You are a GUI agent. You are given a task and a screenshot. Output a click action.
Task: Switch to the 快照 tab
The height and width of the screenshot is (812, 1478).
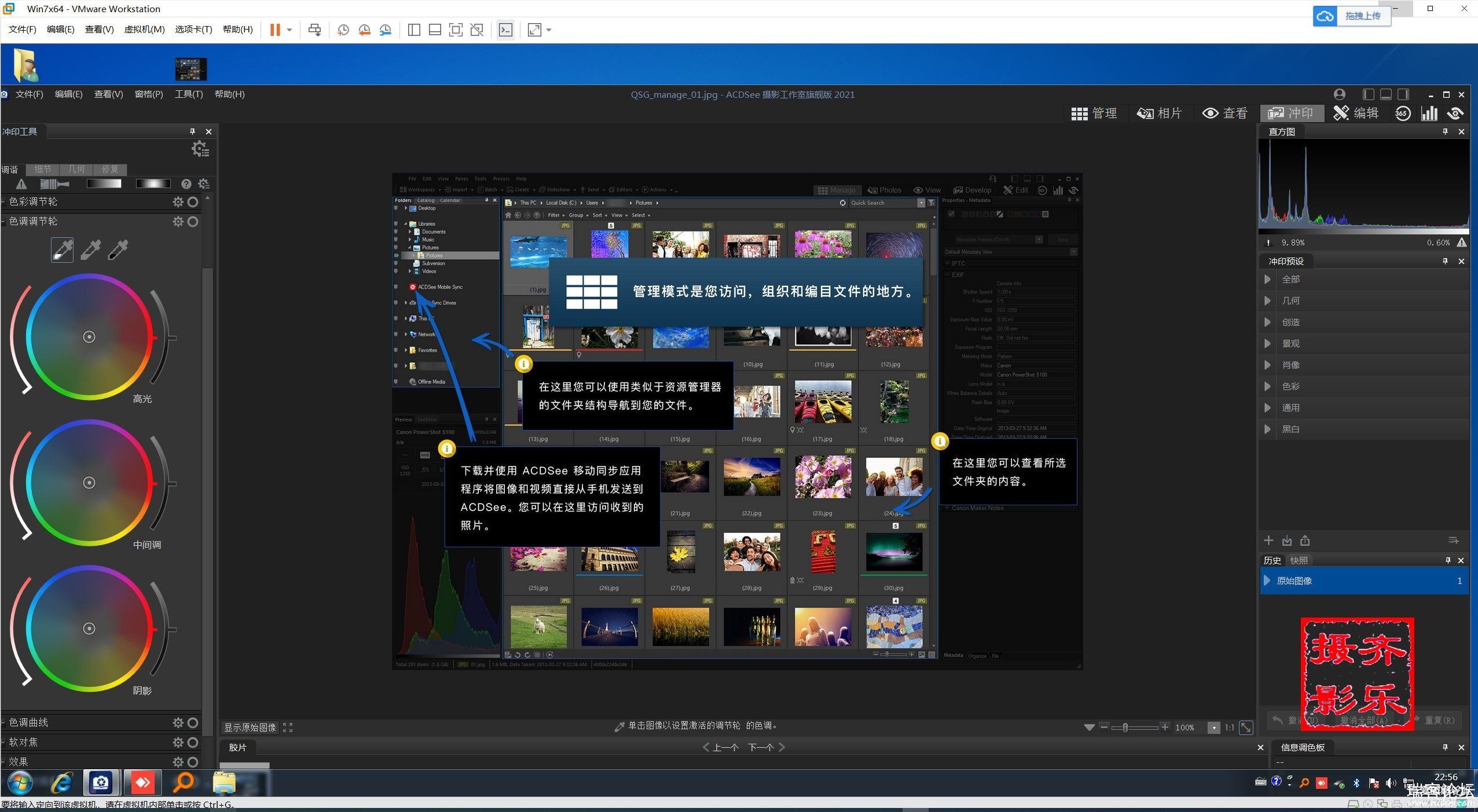point(1299,560)
